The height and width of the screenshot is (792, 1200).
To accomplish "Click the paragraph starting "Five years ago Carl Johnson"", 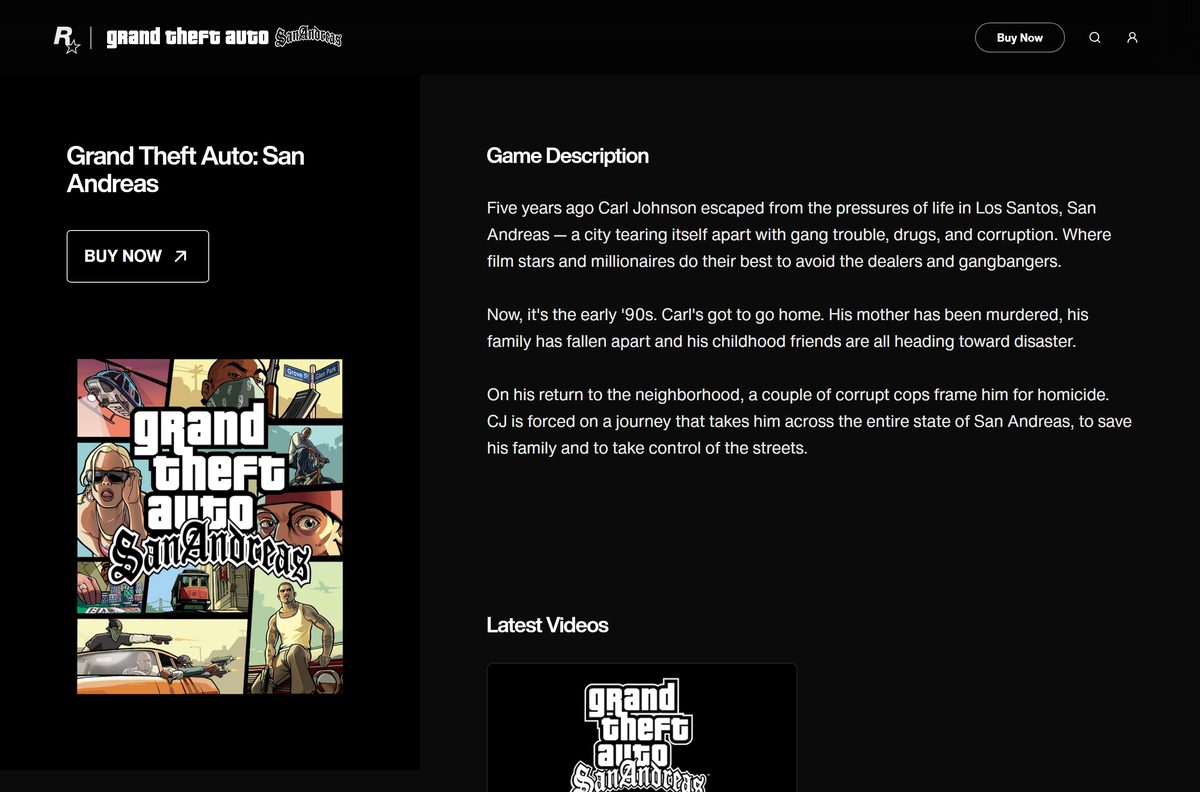I will click(x=799, y=235).
